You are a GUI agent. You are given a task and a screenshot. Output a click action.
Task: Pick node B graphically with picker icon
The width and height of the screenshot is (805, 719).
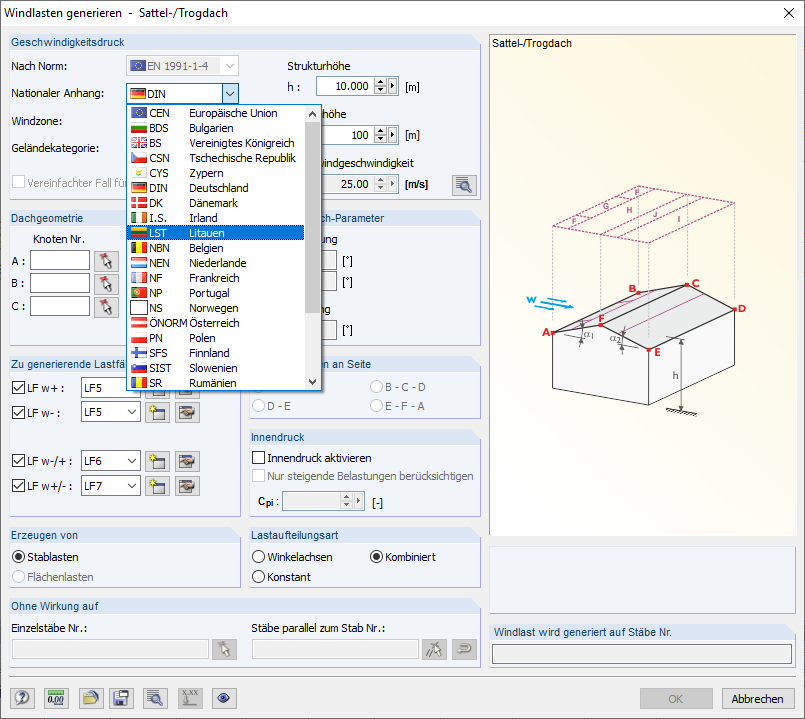click(106, 283)
